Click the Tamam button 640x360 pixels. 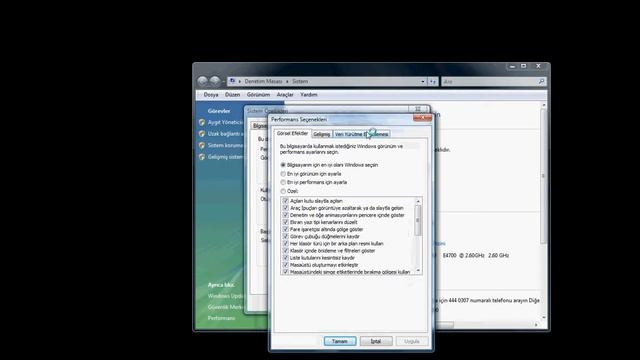point(340,341)
